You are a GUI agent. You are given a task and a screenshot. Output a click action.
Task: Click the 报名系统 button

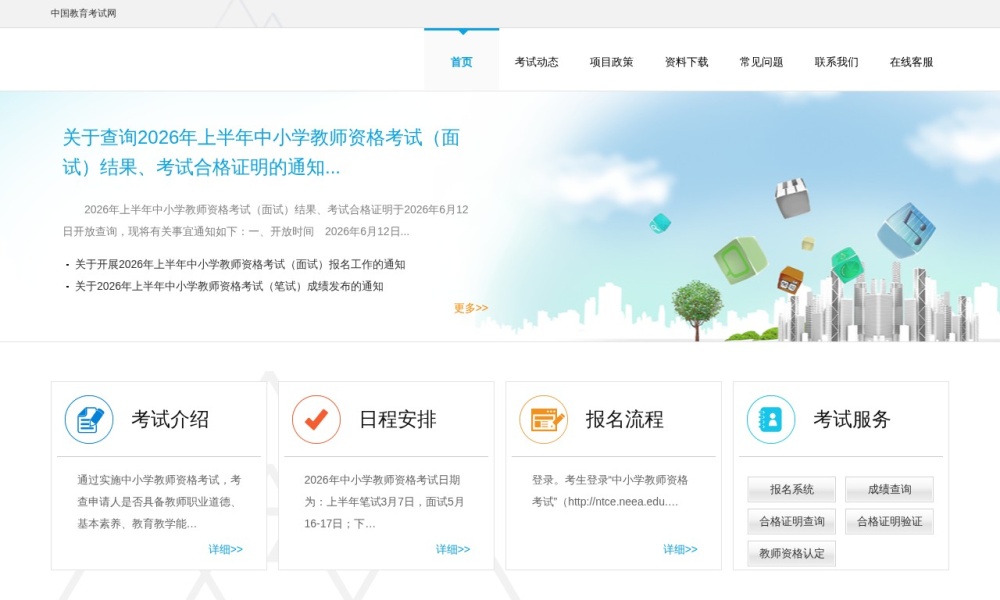coord(791,490)
